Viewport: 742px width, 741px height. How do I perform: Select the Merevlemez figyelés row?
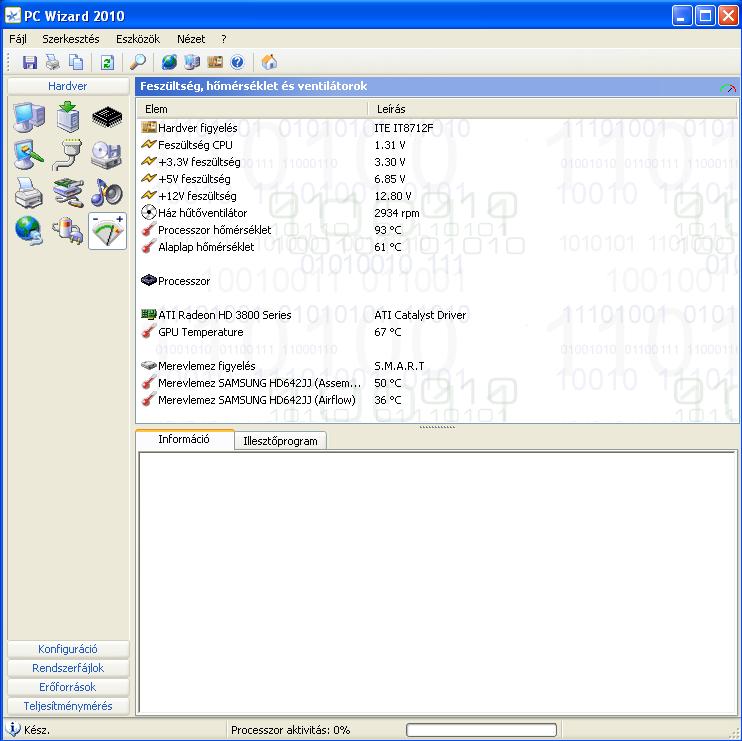tap(437, 366)
